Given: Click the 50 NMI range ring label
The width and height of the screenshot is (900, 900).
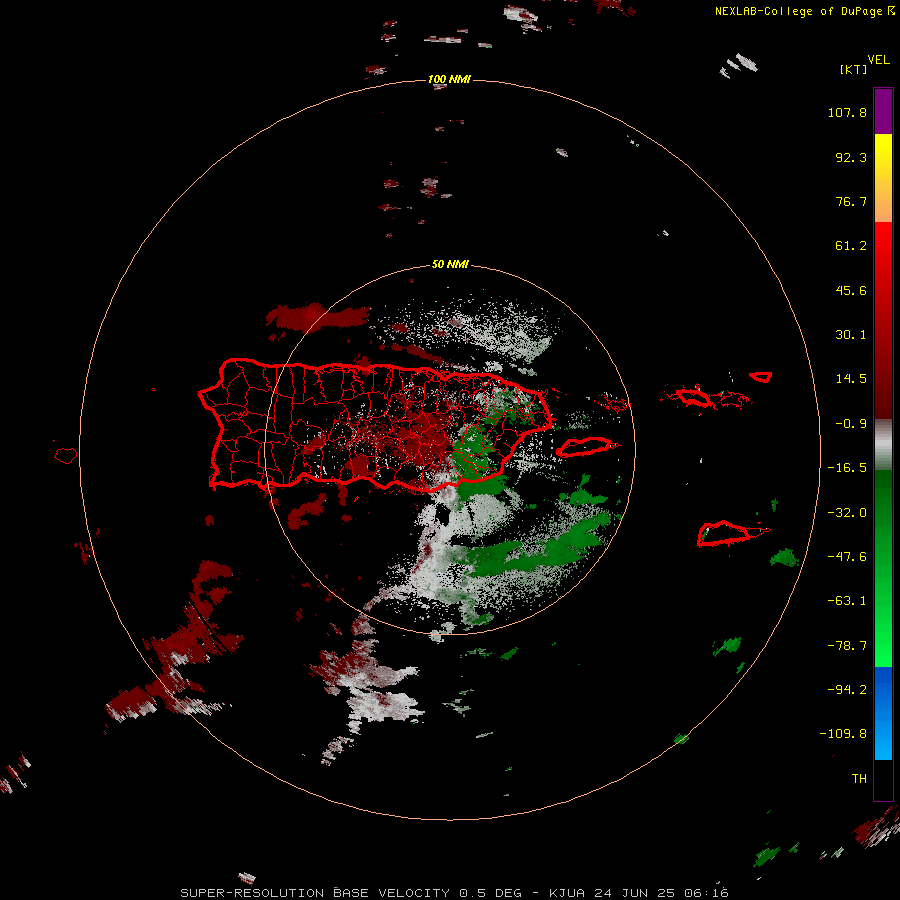Looking at the screenshot, I should click(x=450, y=264).
